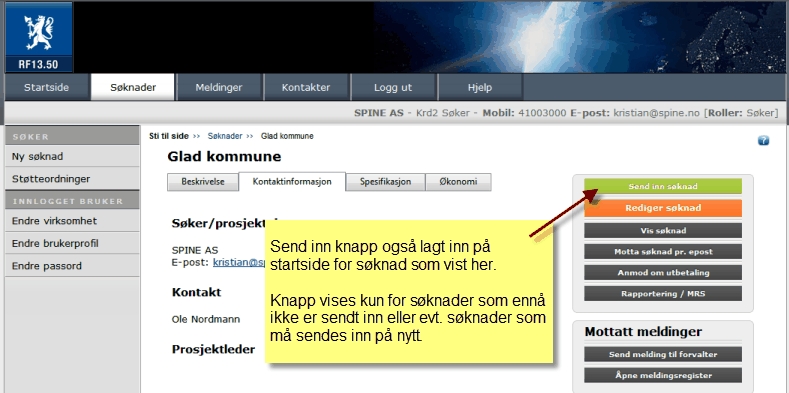This screenshot has width=789, height=393.
Task: Select Ny søknad in the sidebar
Action: tap(72, 156)
